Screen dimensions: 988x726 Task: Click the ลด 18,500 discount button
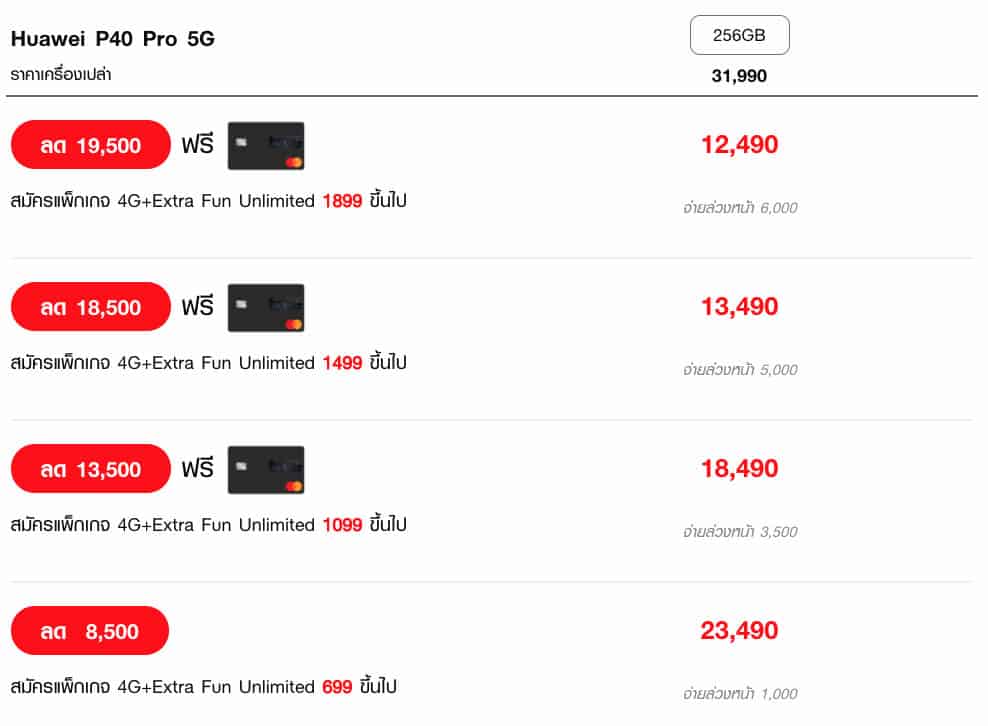pyautogui.click(x=91, y=307)
